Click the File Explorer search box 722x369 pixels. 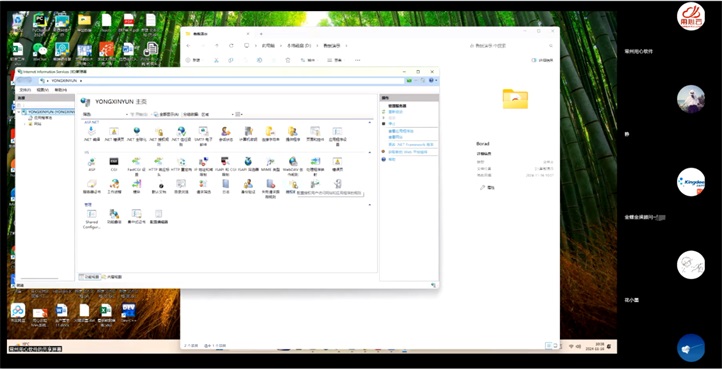click(511, 46)
